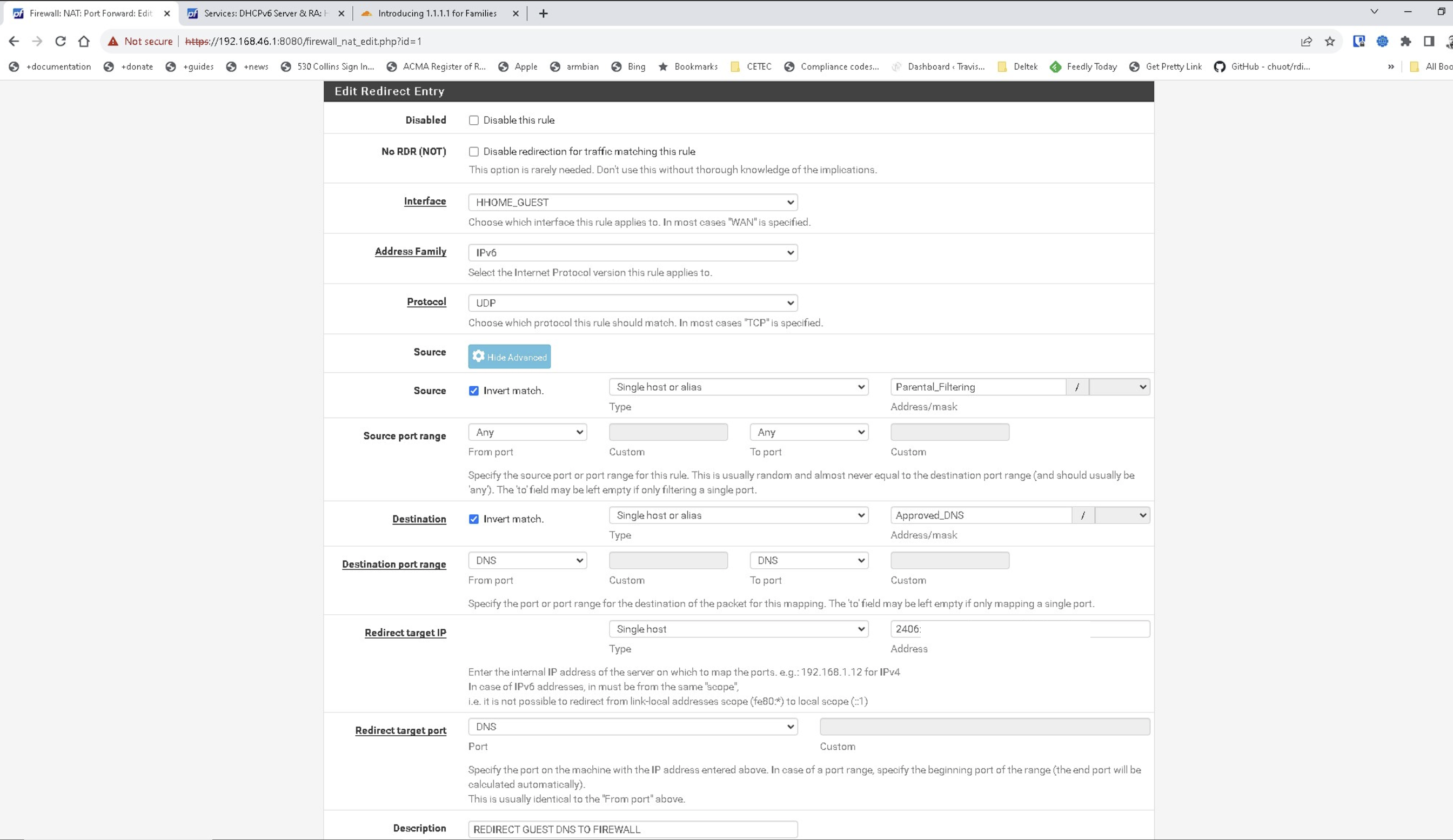1453x840 pixels.
Task: Click the Description input field
Action: coord(633,829)
